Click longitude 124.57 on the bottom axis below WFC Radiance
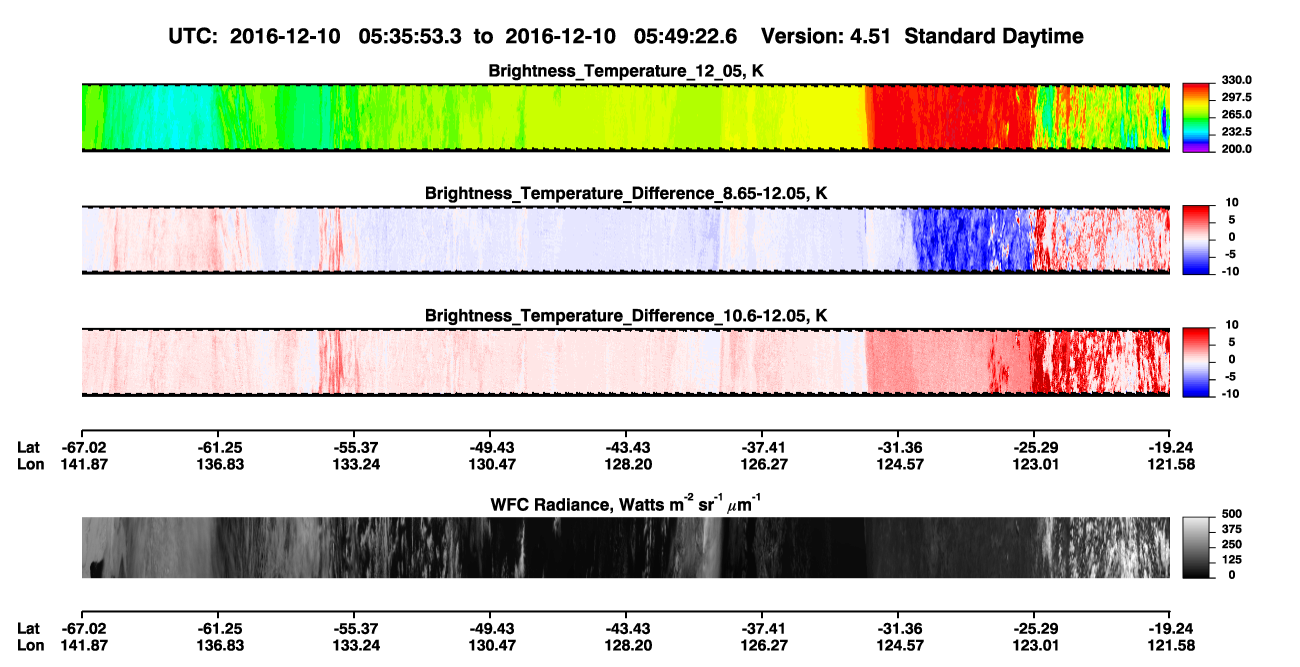The image size is (1300, 667). [898, 644]
